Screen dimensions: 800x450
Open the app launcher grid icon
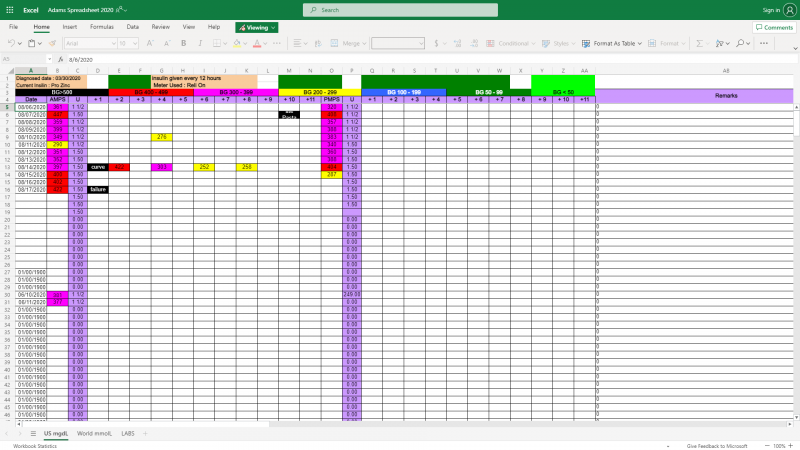[x=10, y=9]
